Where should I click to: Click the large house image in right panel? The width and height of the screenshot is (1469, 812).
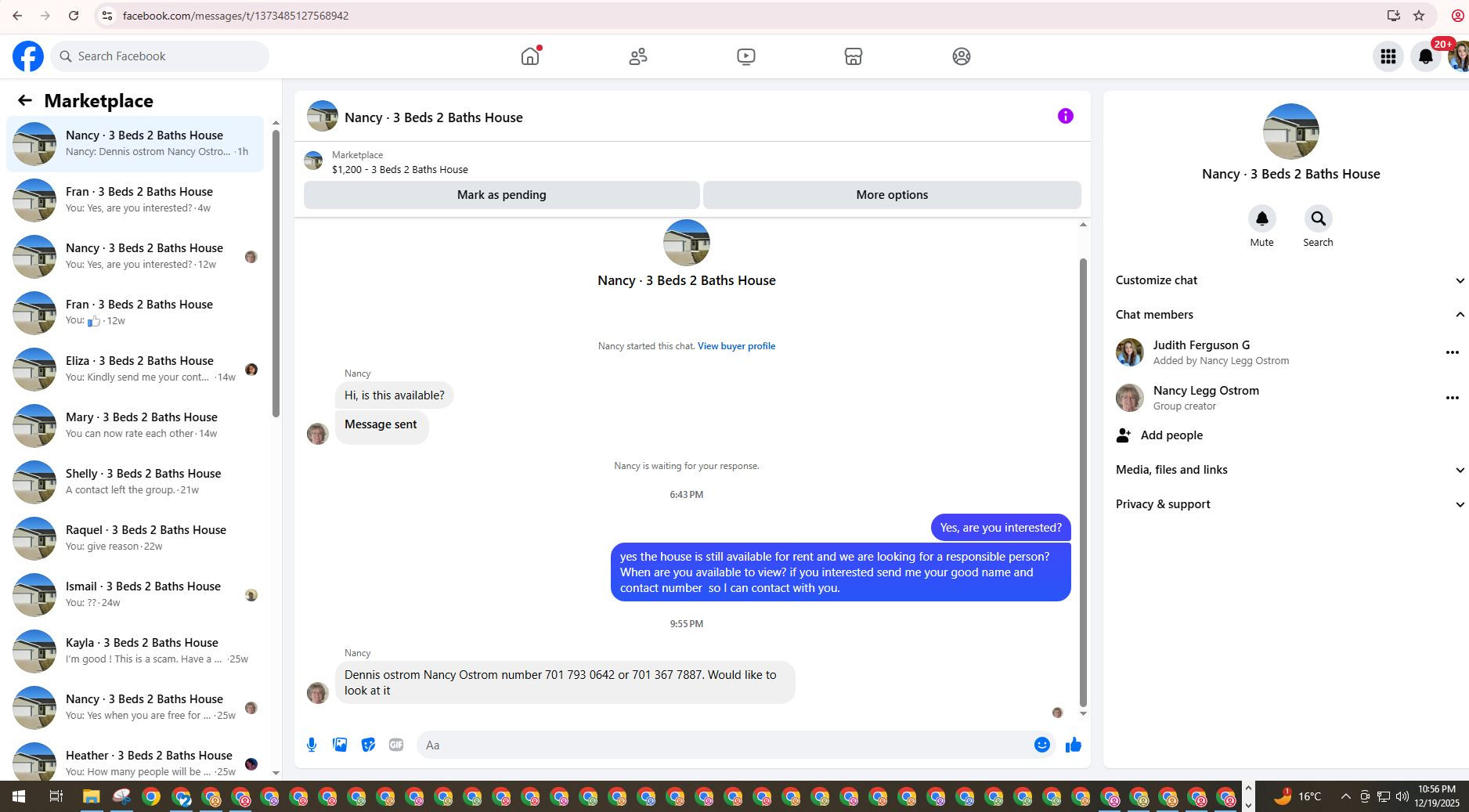[1290, 132]
